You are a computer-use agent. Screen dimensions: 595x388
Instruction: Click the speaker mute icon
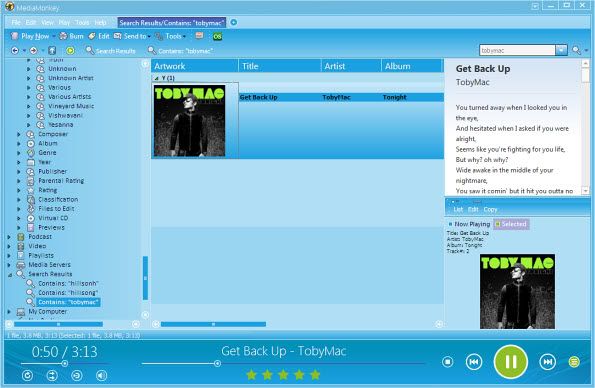pyautogui.click(x=101, y=375)
